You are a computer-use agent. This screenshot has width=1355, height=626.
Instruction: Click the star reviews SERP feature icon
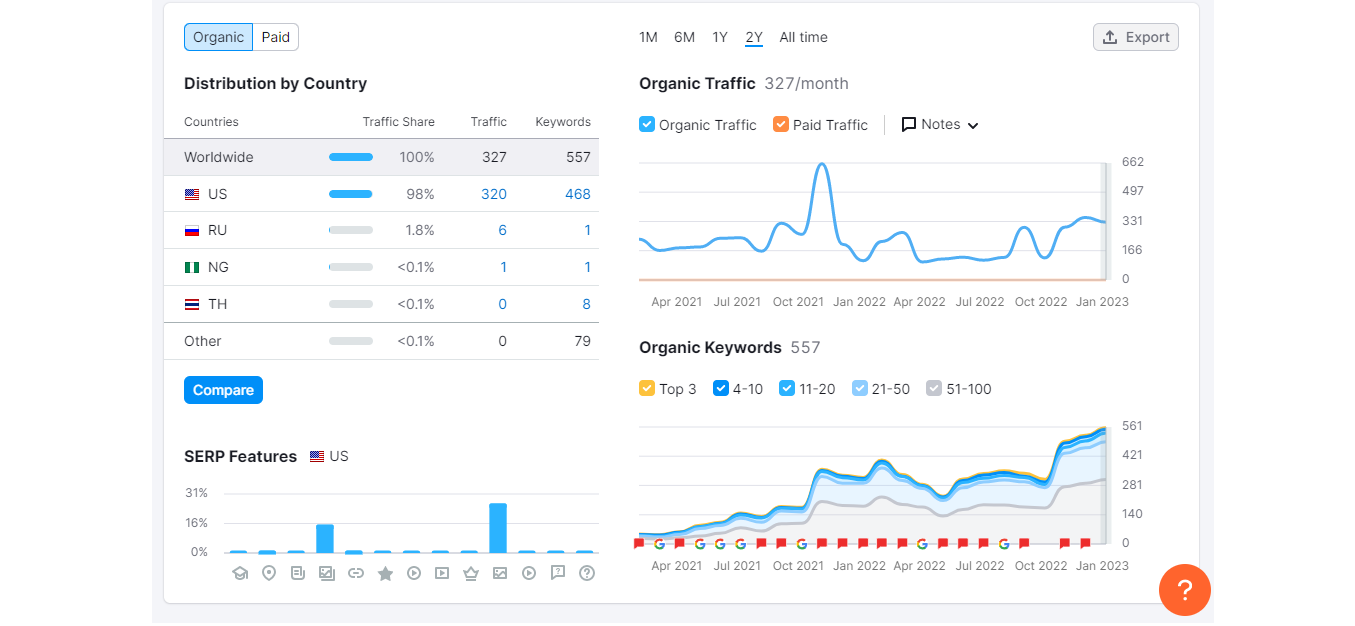pyautogui.click(x=385, y=573)
